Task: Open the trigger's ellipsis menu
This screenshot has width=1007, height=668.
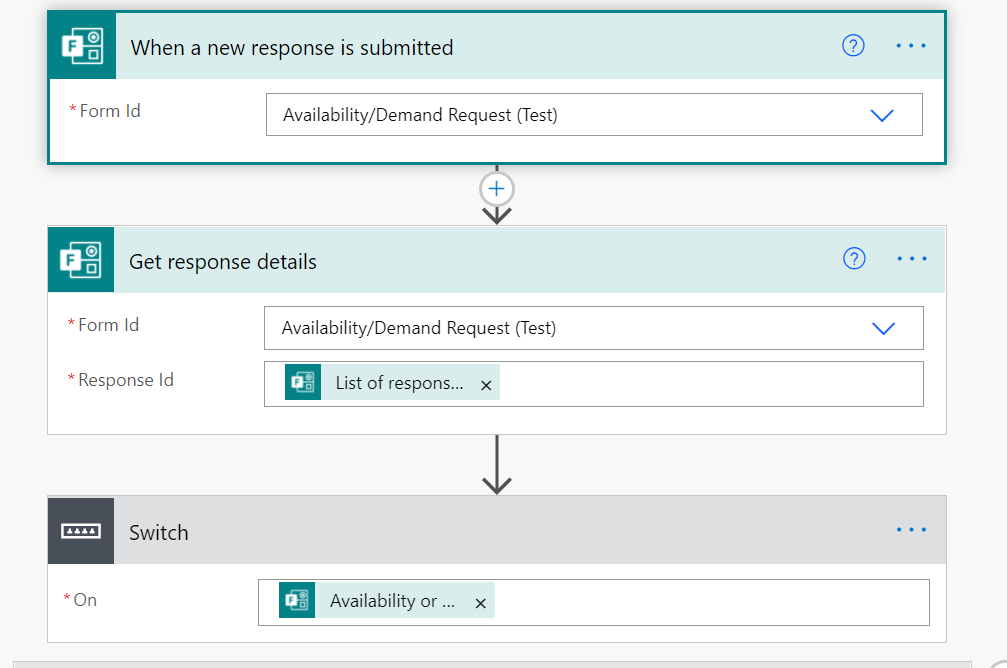Action: [x=911, y=45]
